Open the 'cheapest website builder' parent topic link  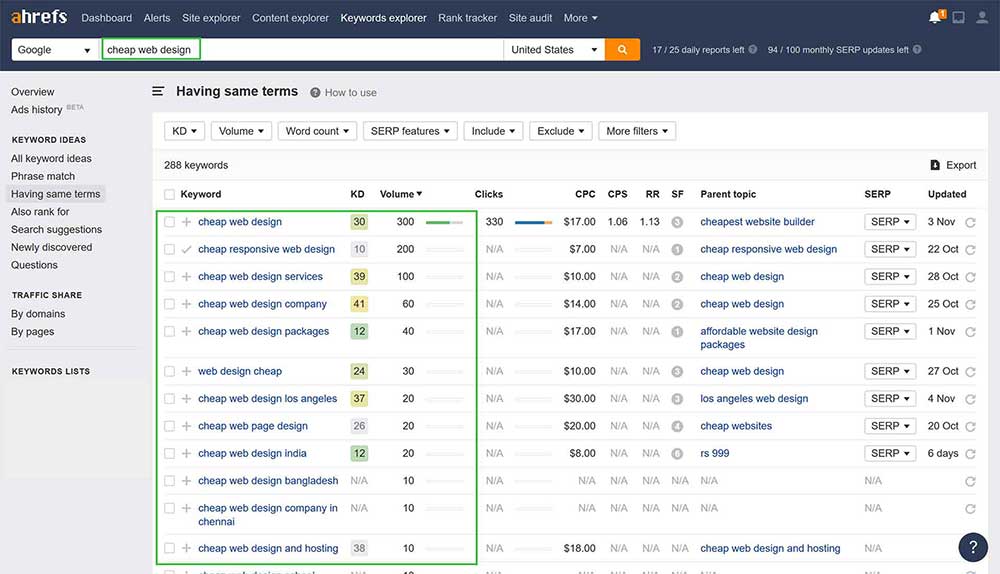757,222
